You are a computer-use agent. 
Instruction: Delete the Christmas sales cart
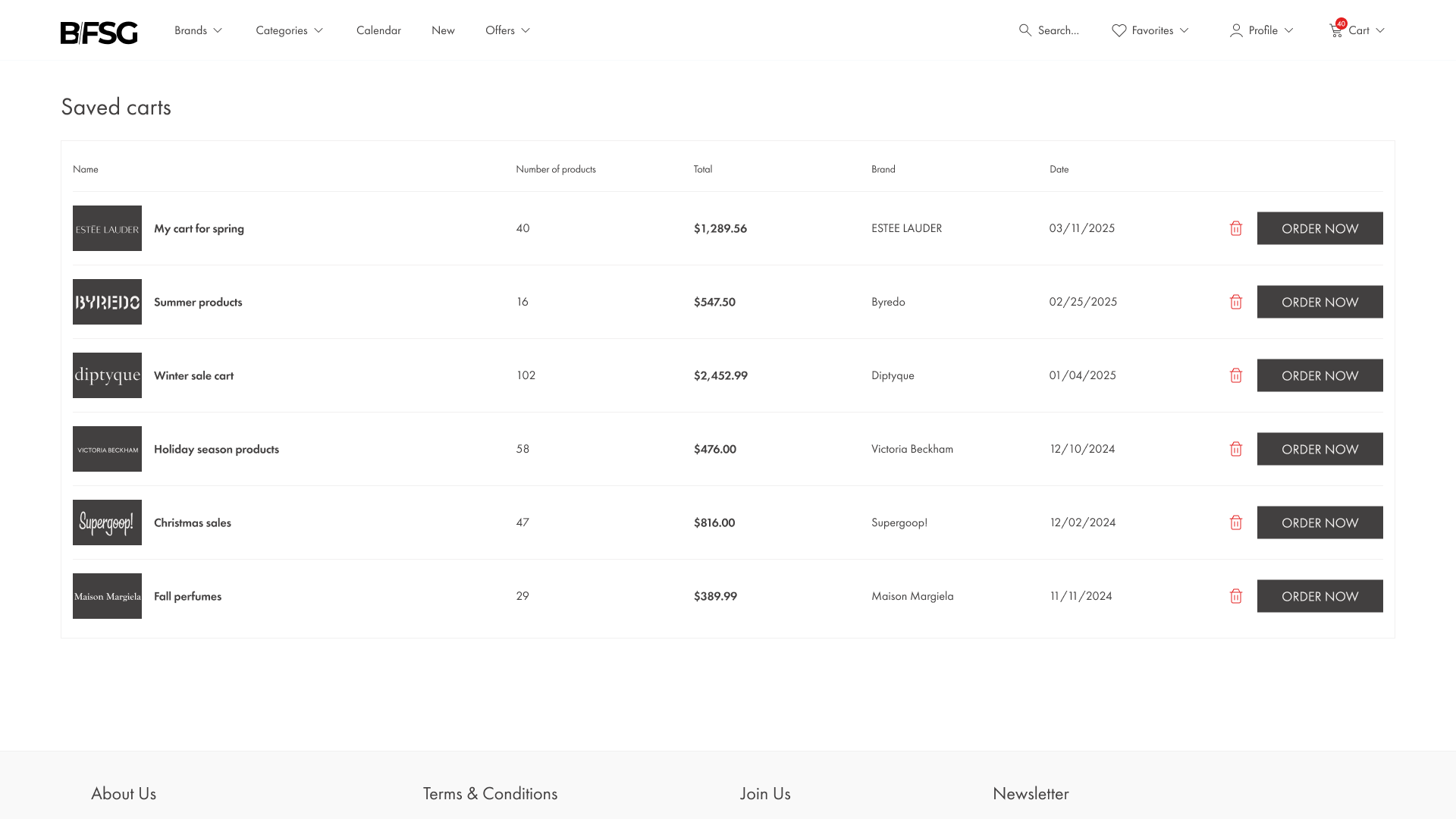(1236, 522)
